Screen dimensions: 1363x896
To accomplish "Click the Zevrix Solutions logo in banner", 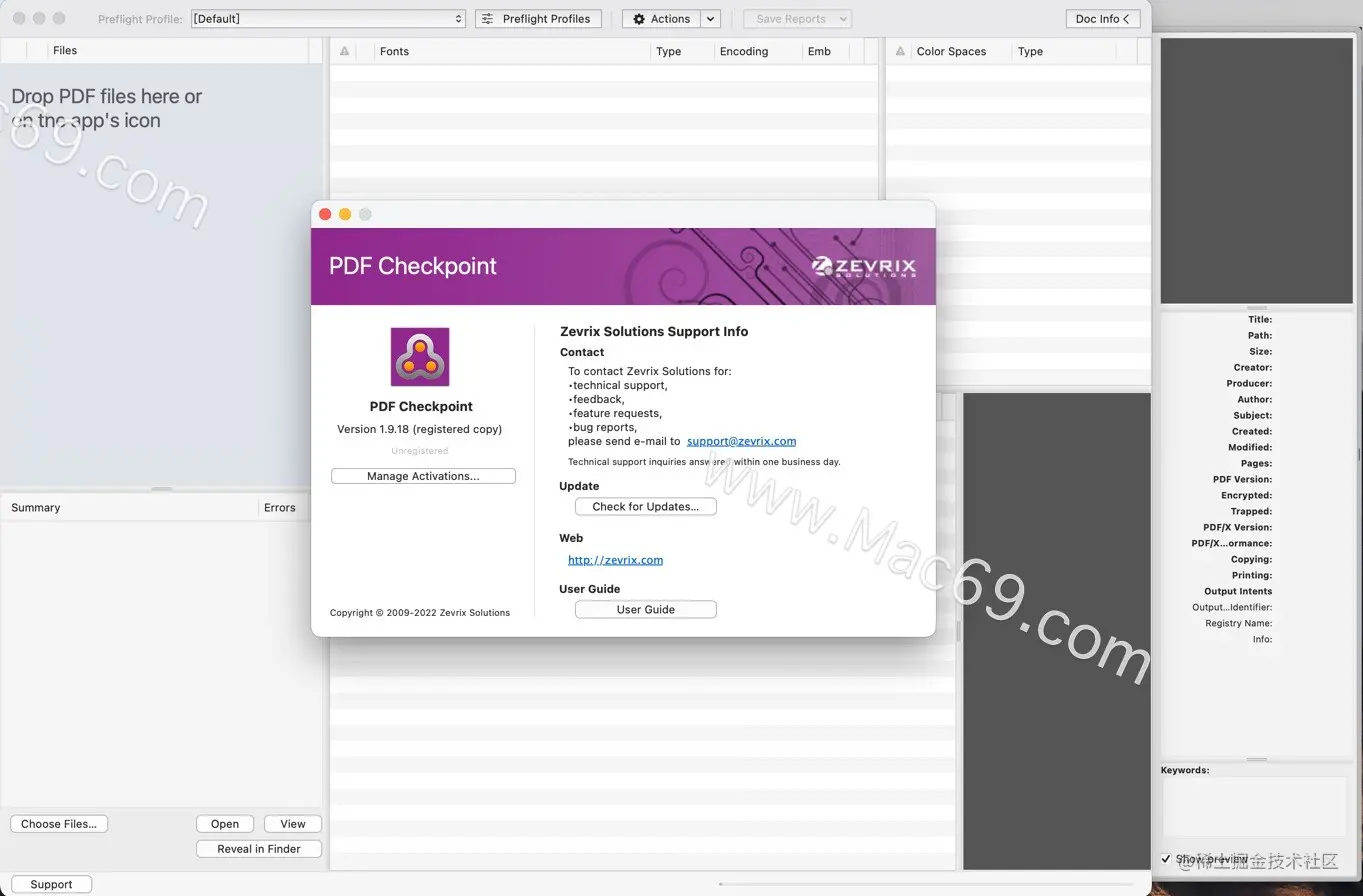I will (864, 267).
